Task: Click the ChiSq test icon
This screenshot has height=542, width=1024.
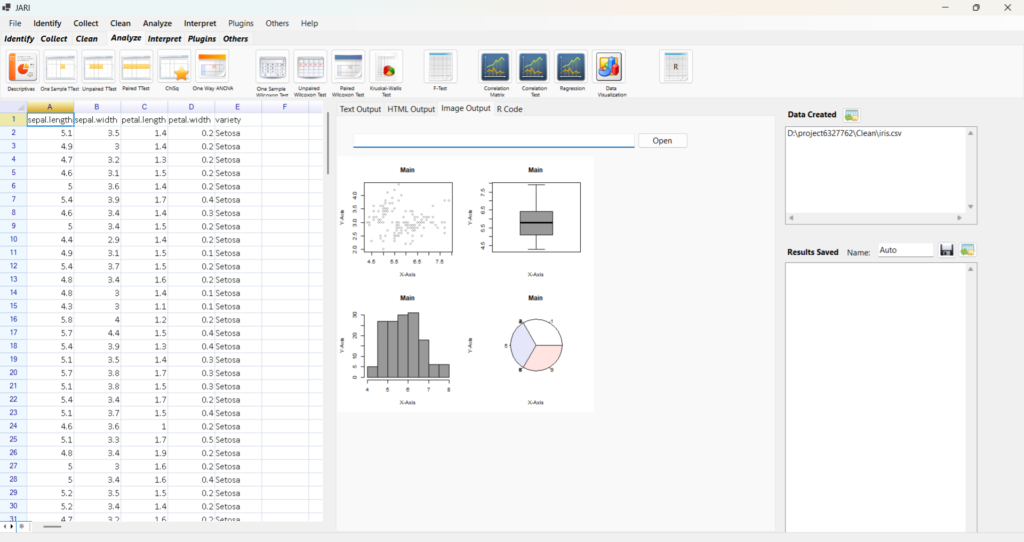Action: point(174,68)
